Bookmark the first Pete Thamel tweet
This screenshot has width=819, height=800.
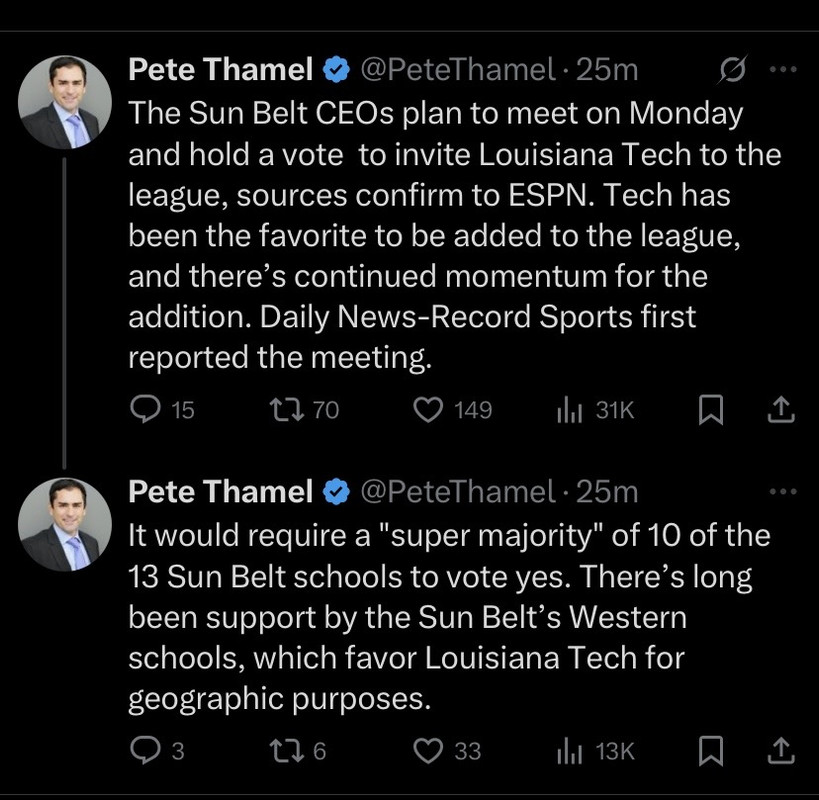[x=710, y=410]
